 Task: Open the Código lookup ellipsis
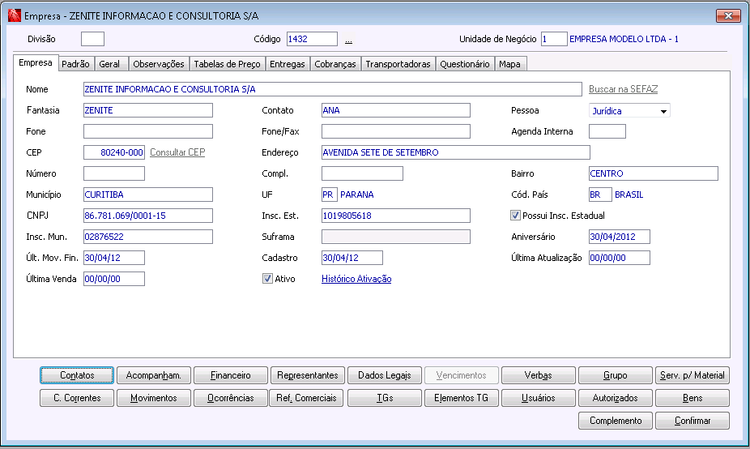(x=349, y=40)
